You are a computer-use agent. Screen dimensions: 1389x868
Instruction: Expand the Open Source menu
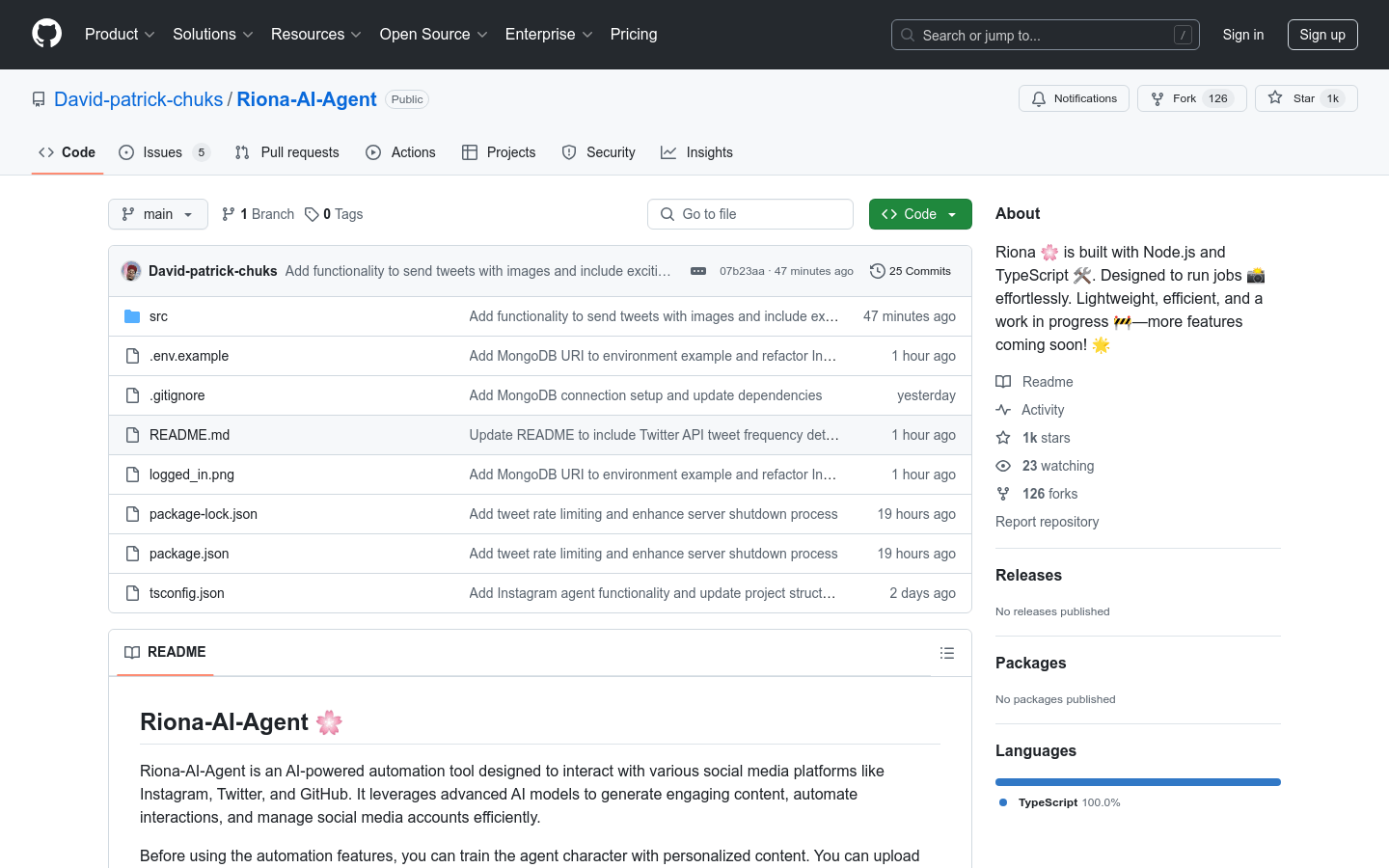434,34
